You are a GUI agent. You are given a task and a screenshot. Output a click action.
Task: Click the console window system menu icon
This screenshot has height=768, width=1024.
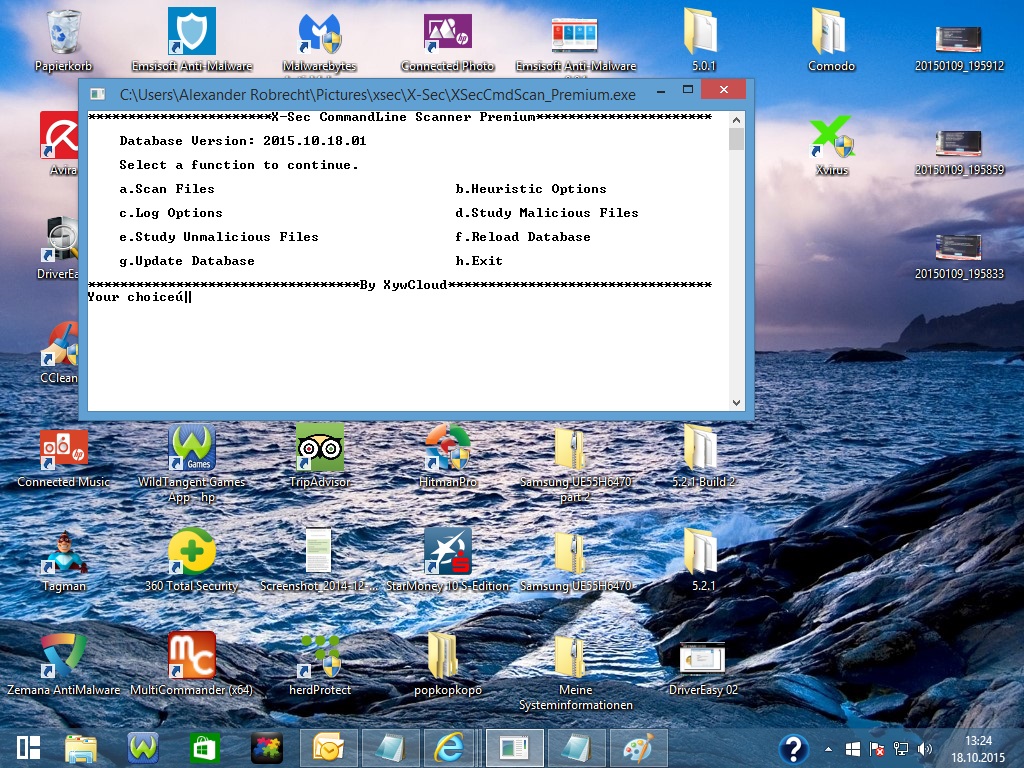pos(97,94)
